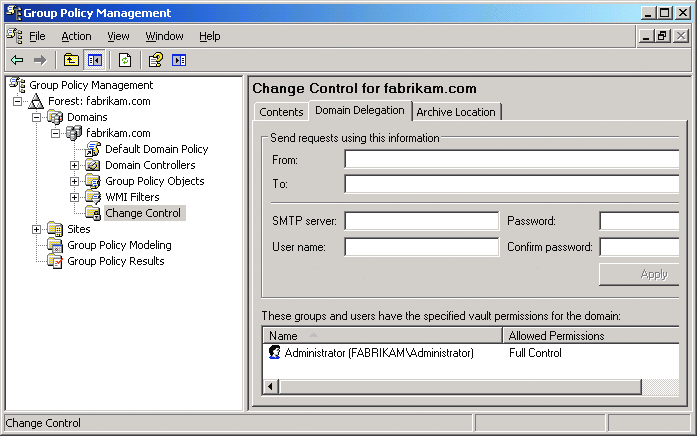Viewport: 697px width, 436px height.
Task: Click the MMC icon beside File menu
Action: click(14, 36)
